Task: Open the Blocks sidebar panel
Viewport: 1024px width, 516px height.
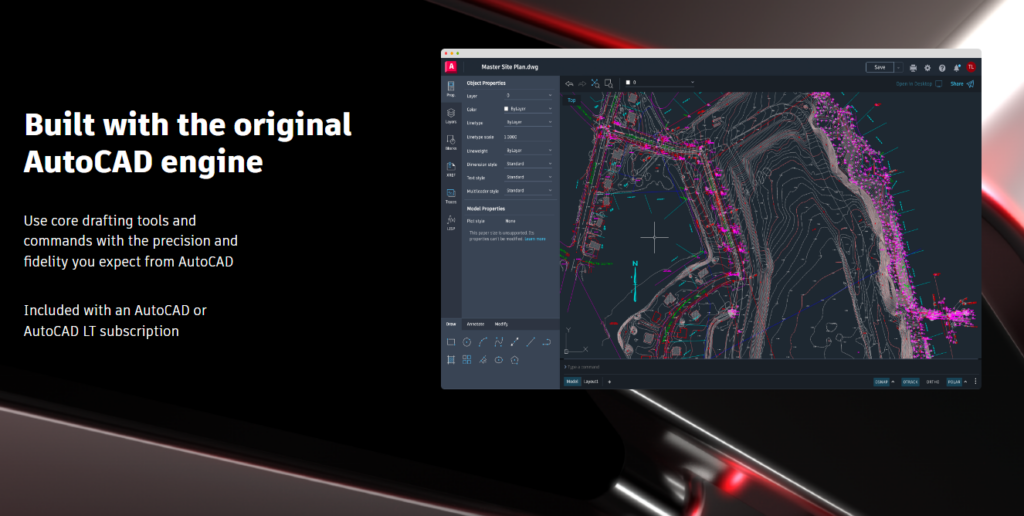Action: coord(451,142)
